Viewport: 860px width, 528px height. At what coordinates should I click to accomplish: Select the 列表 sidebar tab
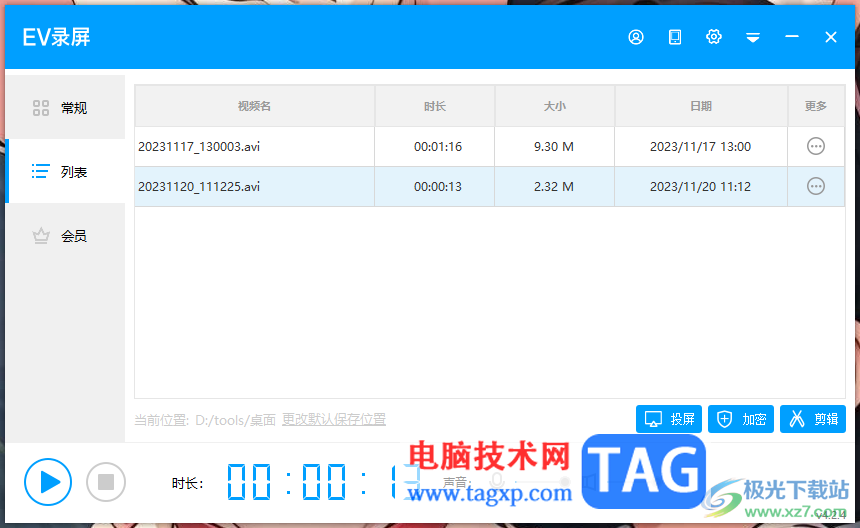pos(65,172)
